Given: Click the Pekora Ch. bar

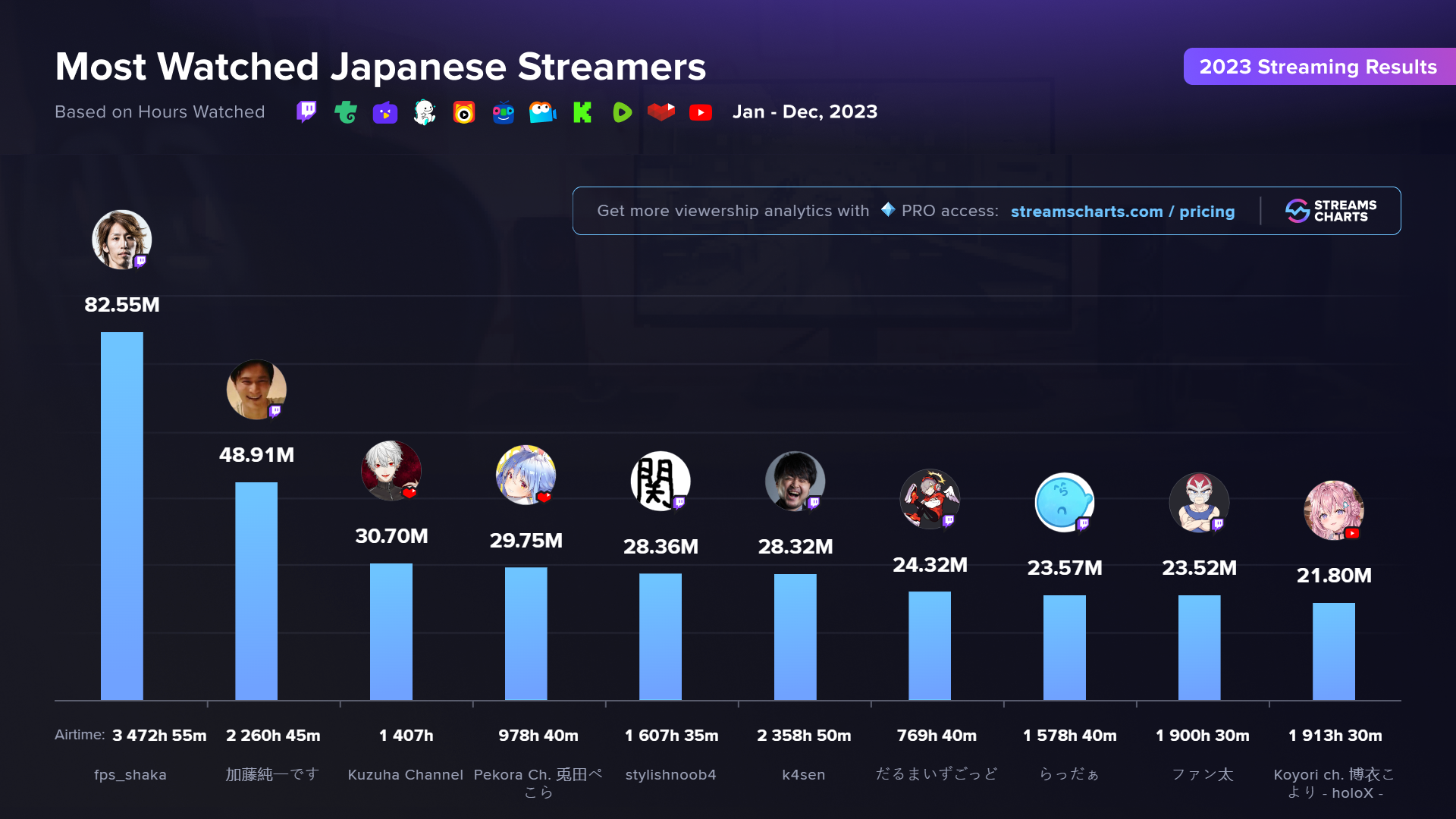Looking at the screenshot, I should click(526, 633).
